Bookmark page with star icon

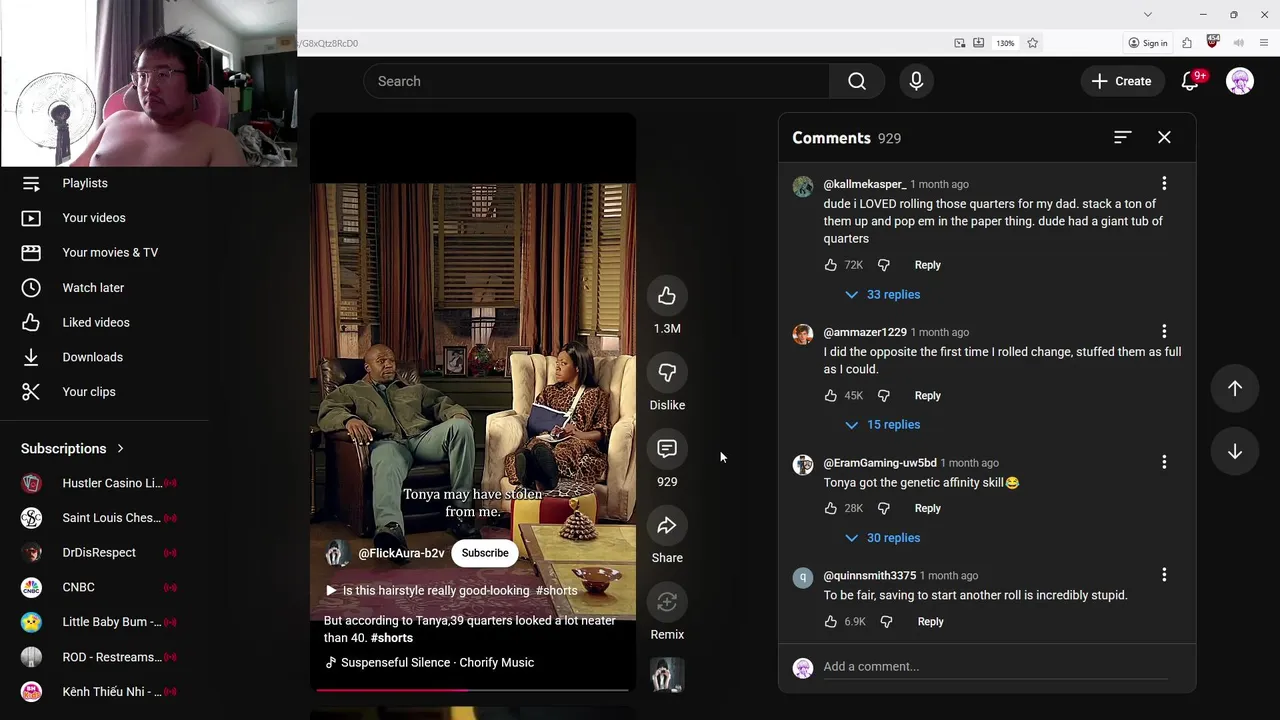[1032, 43]
